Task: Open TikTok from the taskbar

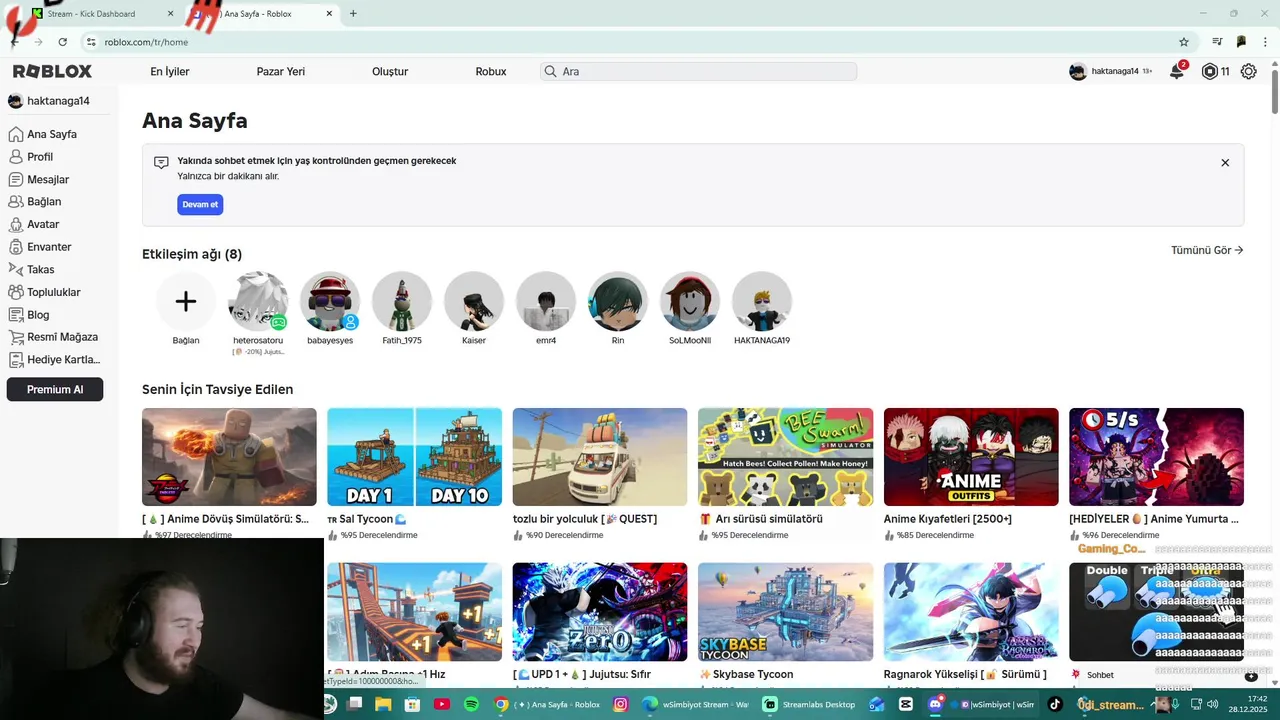Action: [1054, 704]
